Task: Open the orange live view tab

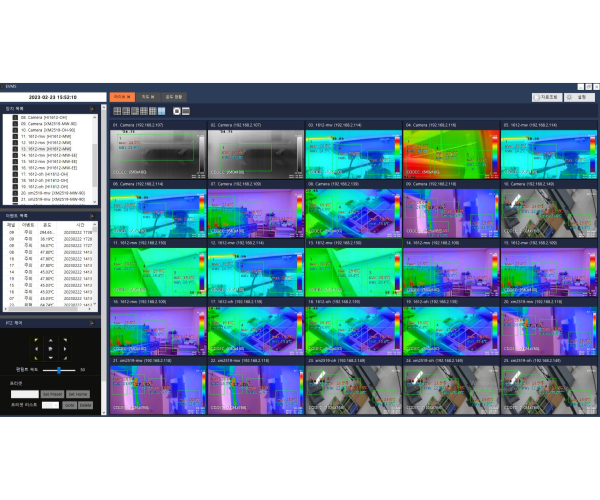Action: point(122,97)
